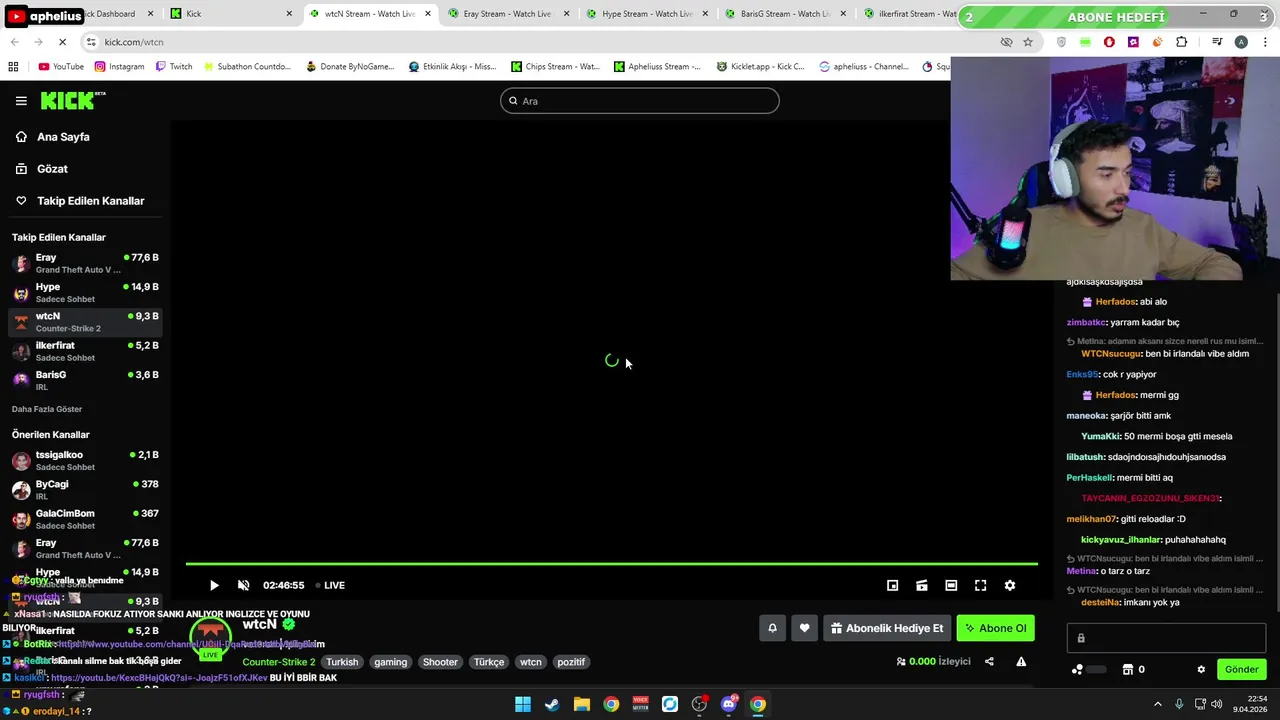
Task: Play the wtcN stream video
Action: coord(213,586)
